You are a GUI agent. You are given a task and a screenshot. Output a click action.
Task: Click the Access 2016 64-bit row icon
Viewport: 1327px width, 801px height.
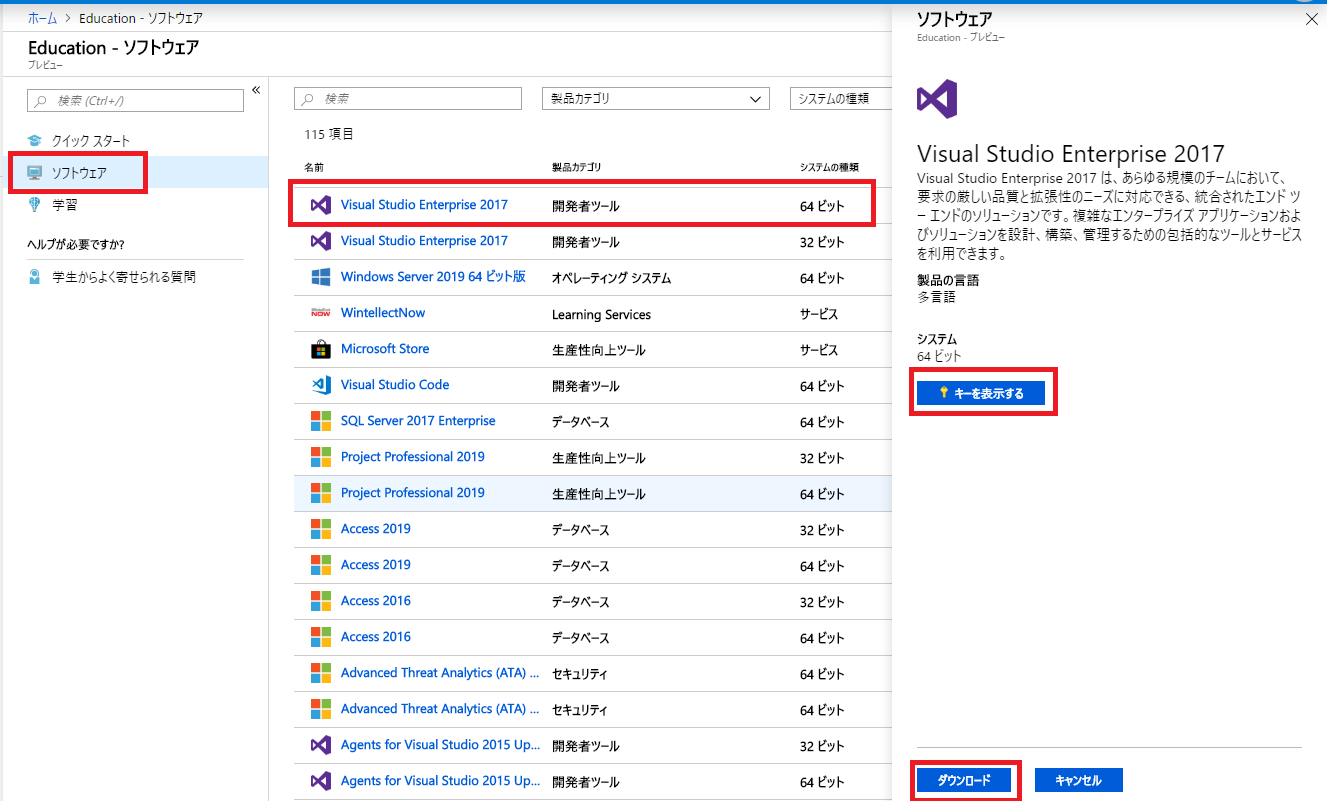tap(320, 637)
